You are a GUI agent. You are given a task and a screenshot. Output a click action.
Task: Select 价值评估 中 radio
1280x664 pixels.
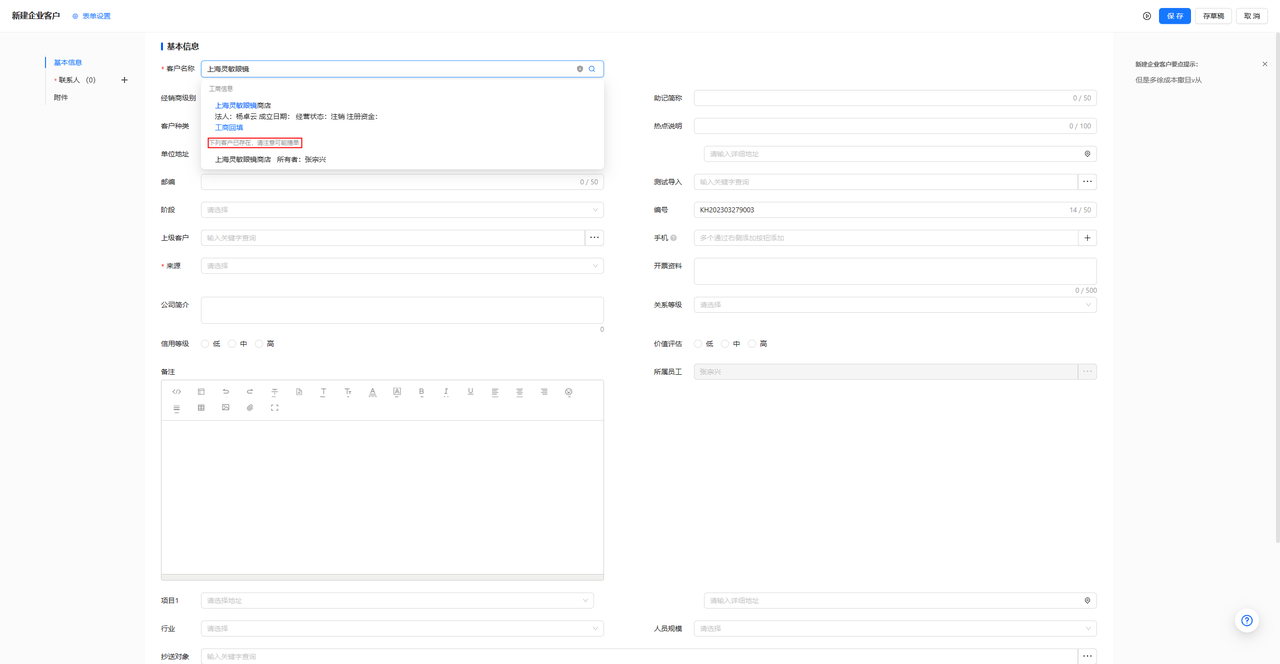click(725, 344)
